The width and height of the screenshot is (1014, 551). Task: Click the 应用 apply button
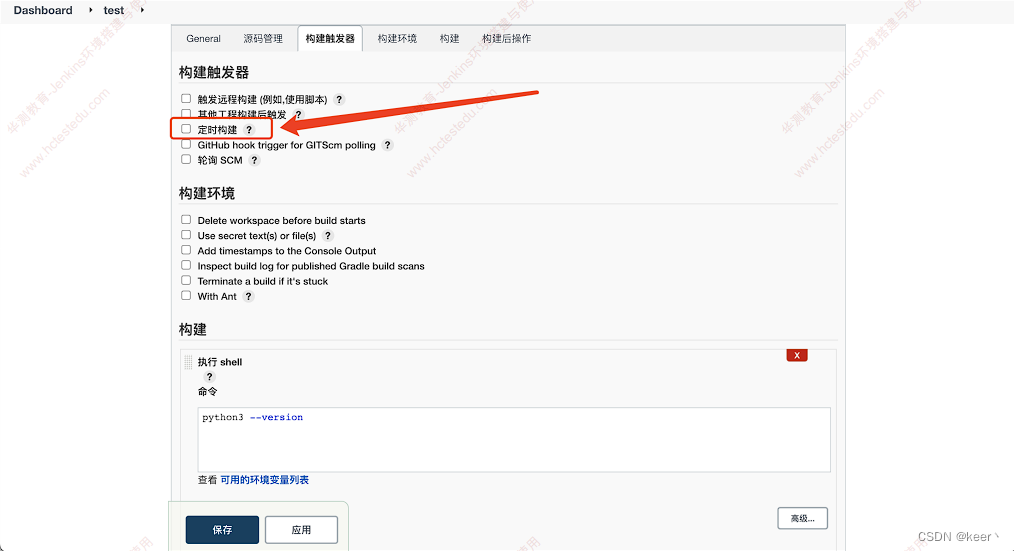tap(301, 530)
